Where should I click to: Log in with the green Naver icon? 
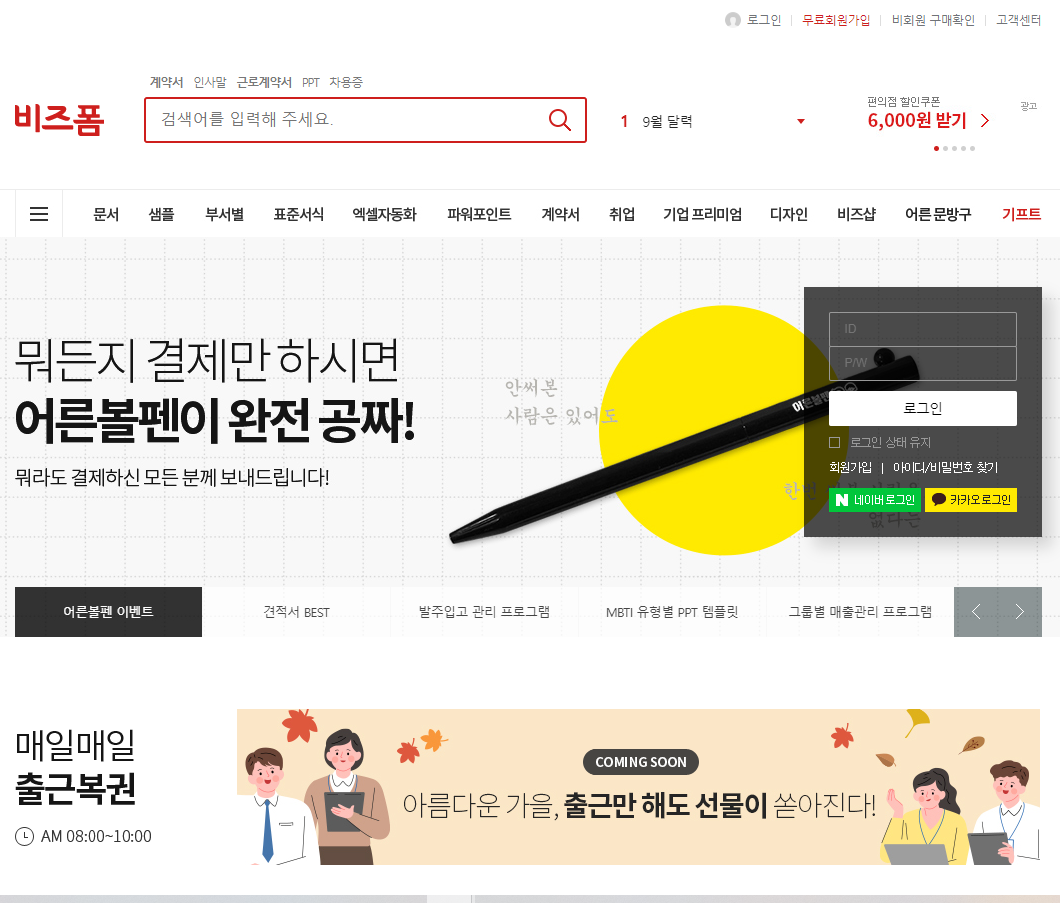click(874, 499)
